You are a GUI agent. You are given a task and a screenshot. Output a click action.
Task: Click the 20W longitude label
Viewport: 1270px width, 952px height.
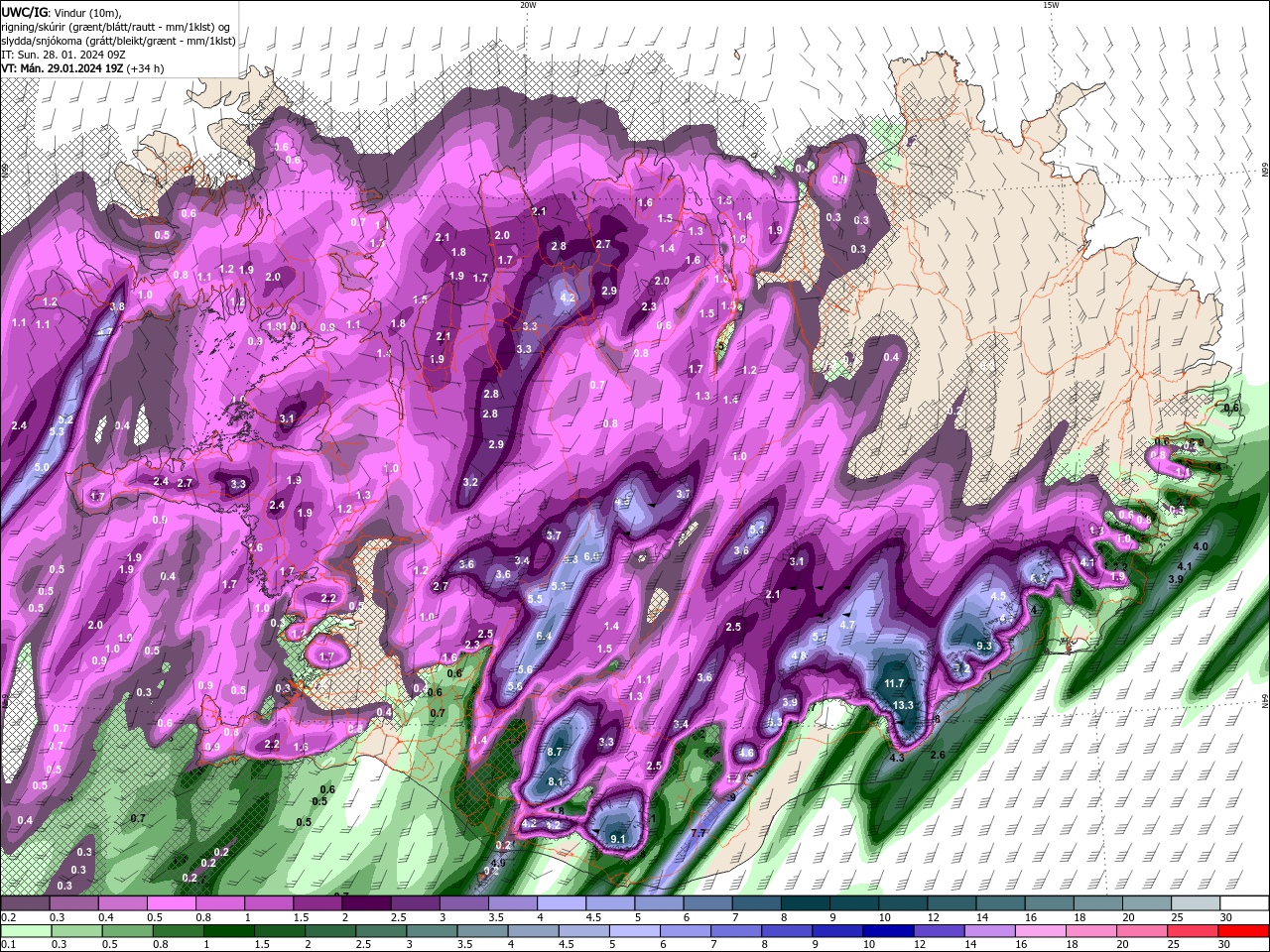pos(528,5)
